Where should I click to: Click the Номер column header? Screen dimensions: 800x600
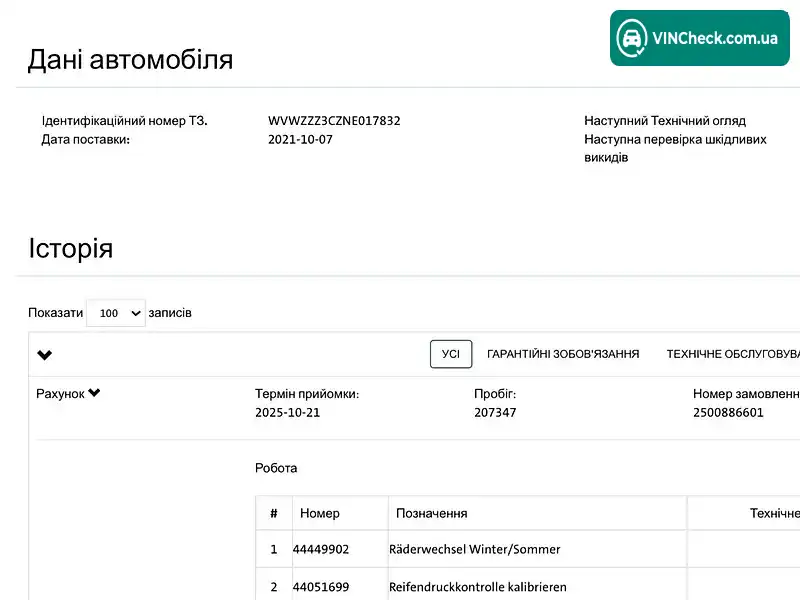(x=319, y=513)
